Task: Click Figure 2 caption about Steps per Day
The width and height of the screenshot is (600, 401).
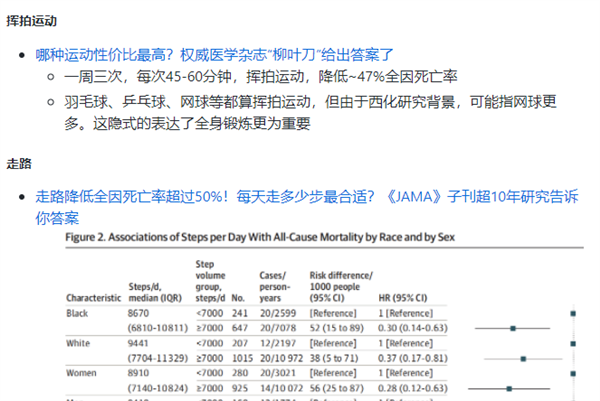Action: pos(260,237)
